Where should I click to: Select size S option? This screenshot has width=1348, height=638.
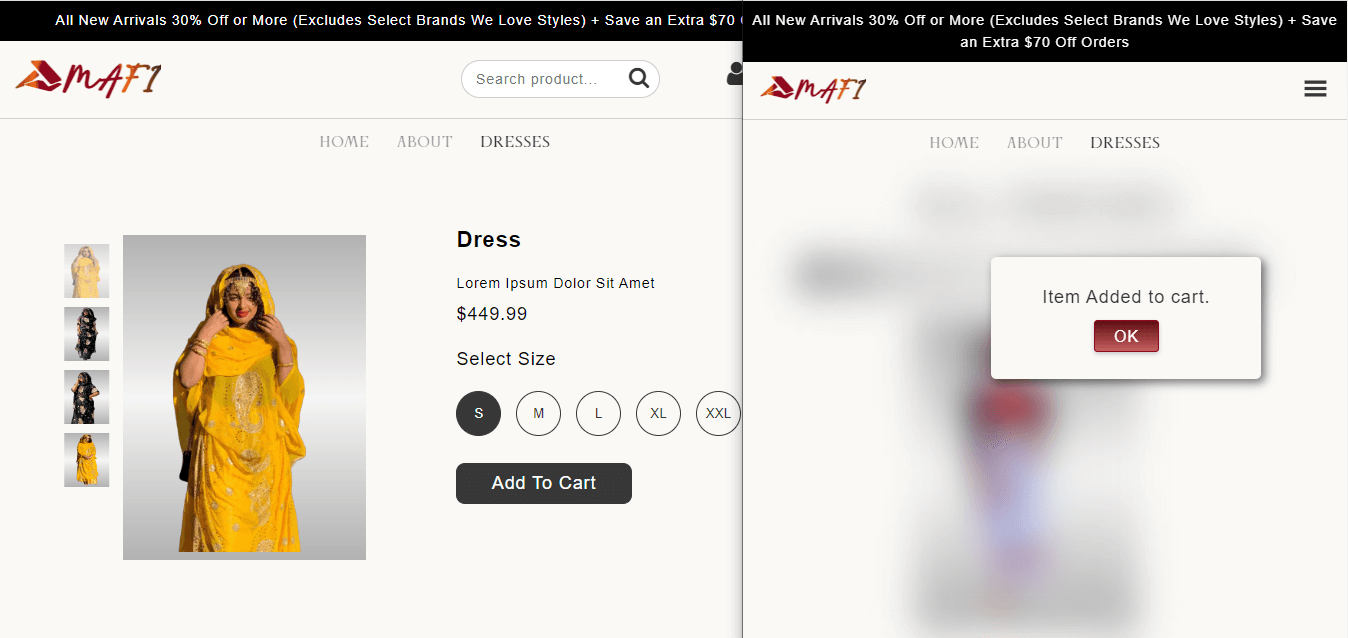[x=478, y=413]
